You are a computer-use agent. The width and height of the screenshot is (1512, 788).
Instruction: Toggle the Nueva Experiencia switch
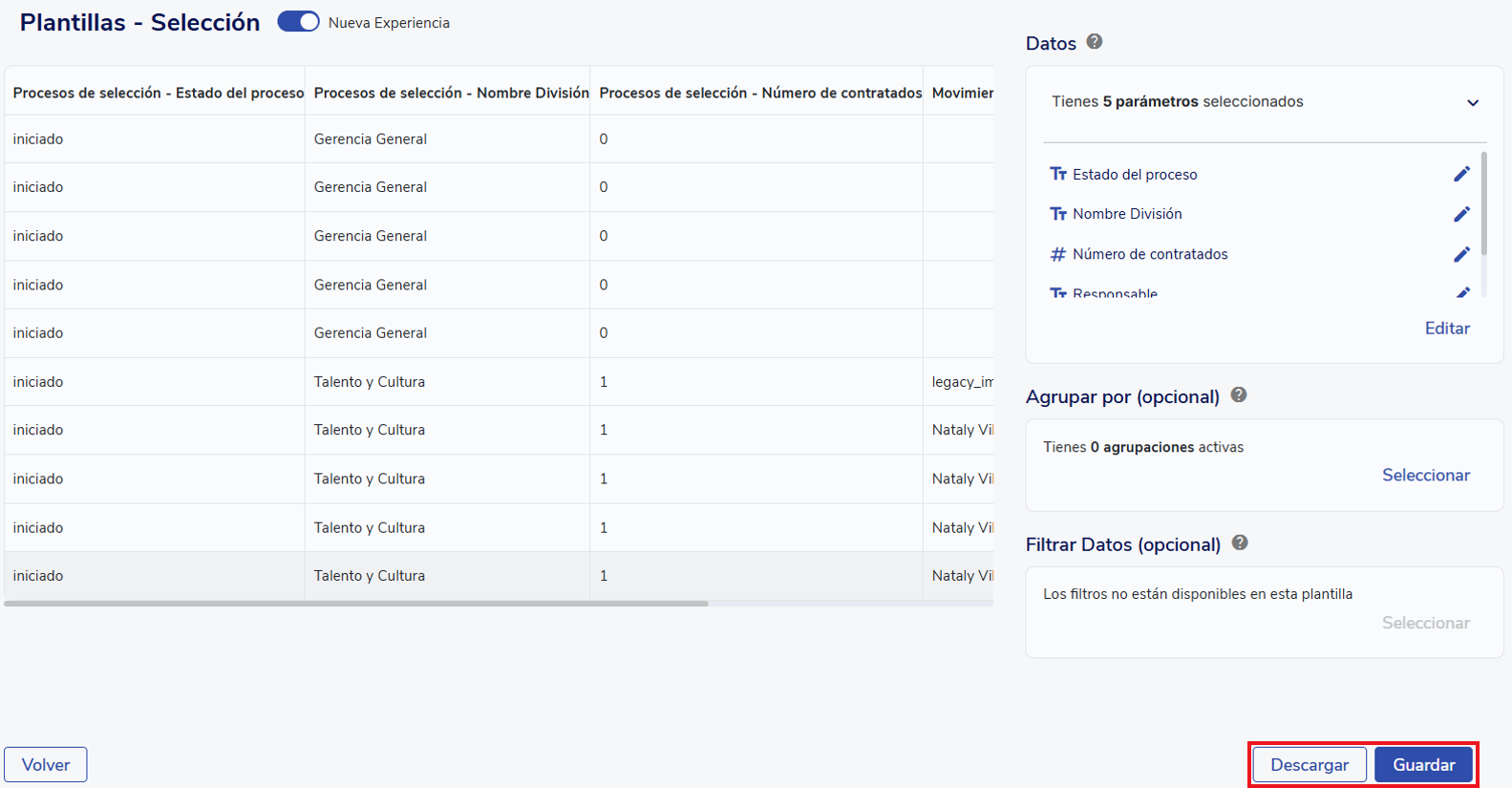(298, 22)
